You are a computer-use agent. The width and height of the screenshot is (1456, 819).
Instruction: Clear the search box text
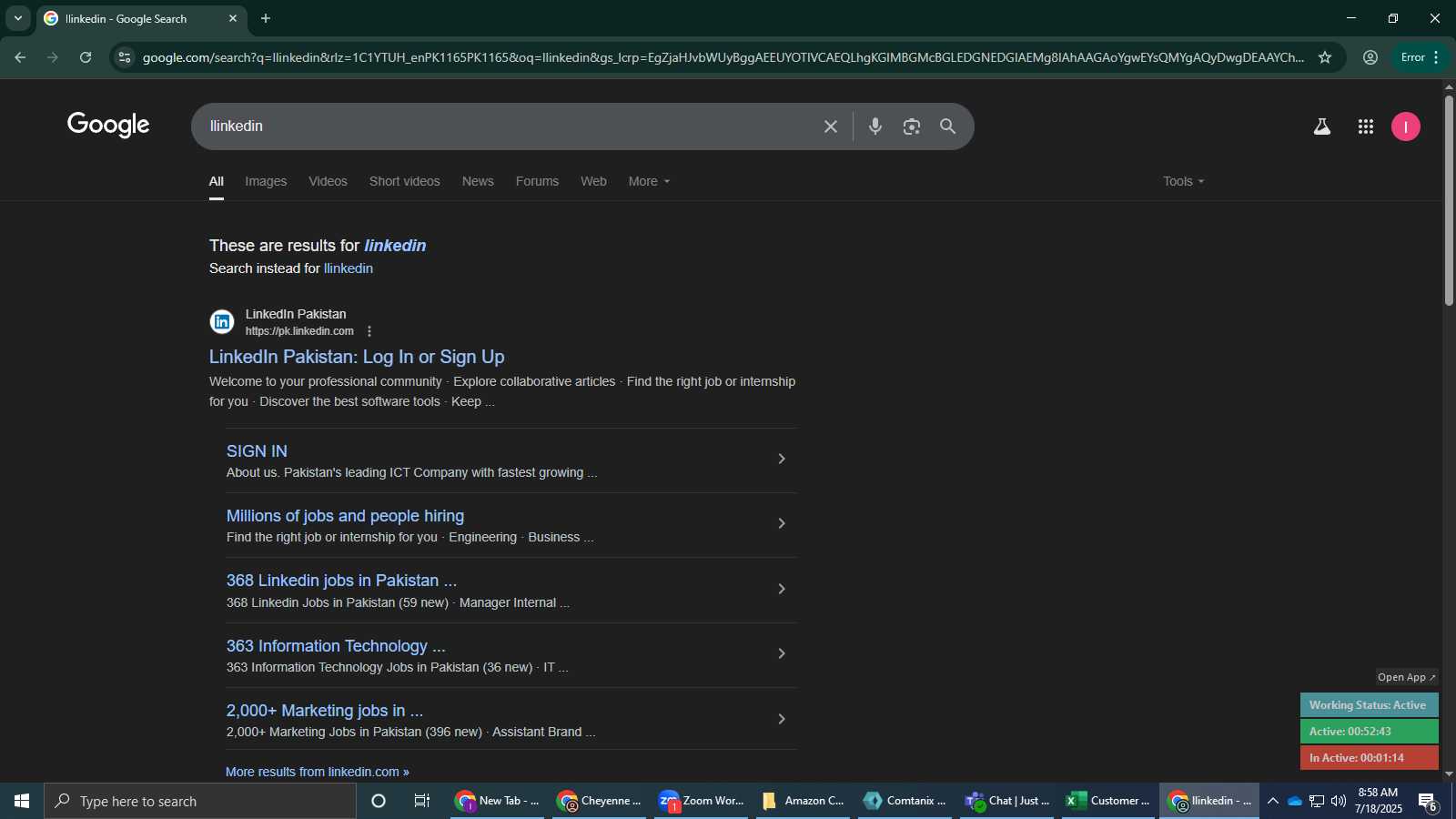tap(830, 126)
